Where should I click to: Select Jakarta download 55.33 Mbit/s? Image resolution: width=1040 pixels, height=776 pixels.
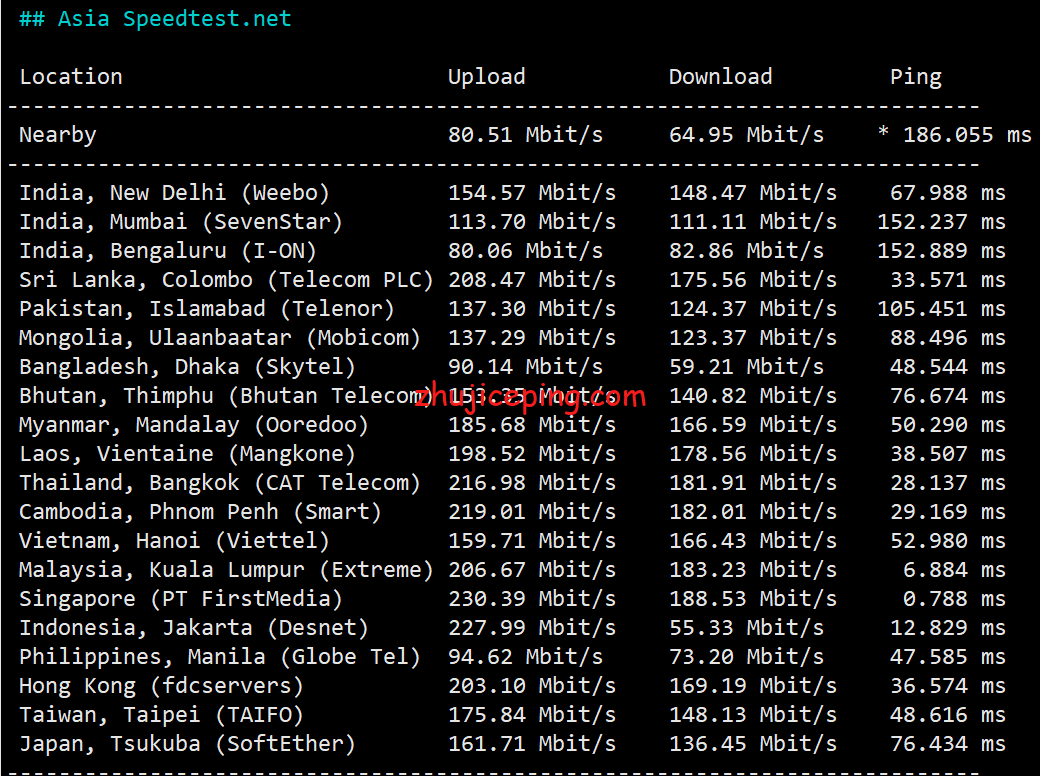coord(746,629)
